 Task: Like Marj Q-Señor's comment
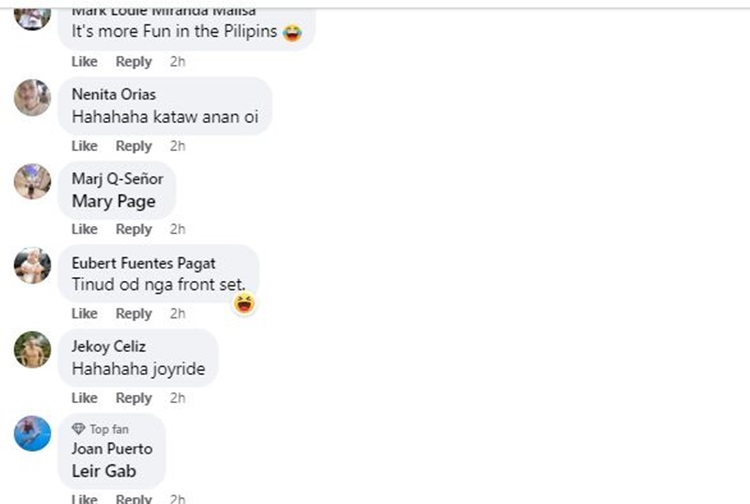[85, 229]
